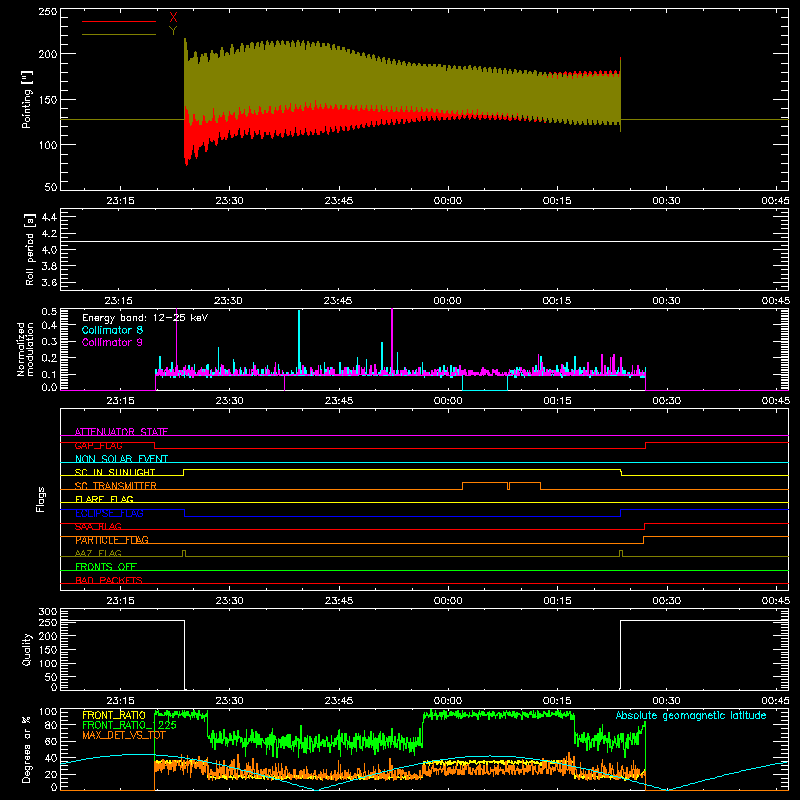This screenshot has height=800, width=800.
Task: Click the 4.2 roll period tick label
Action: coord(49,234)
